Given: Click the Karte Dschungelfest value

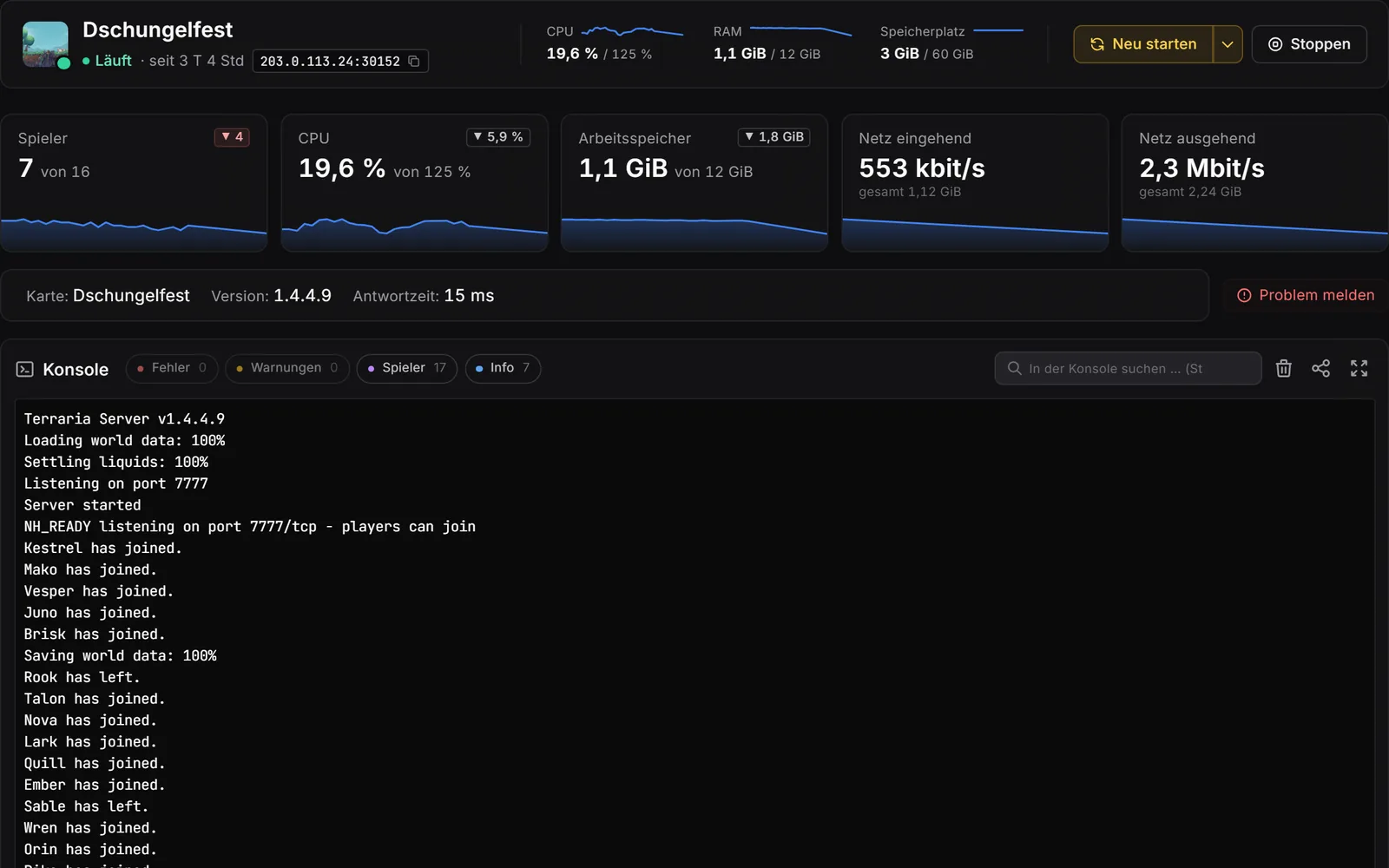Looking at the screenshot, I should coord(131,295).
